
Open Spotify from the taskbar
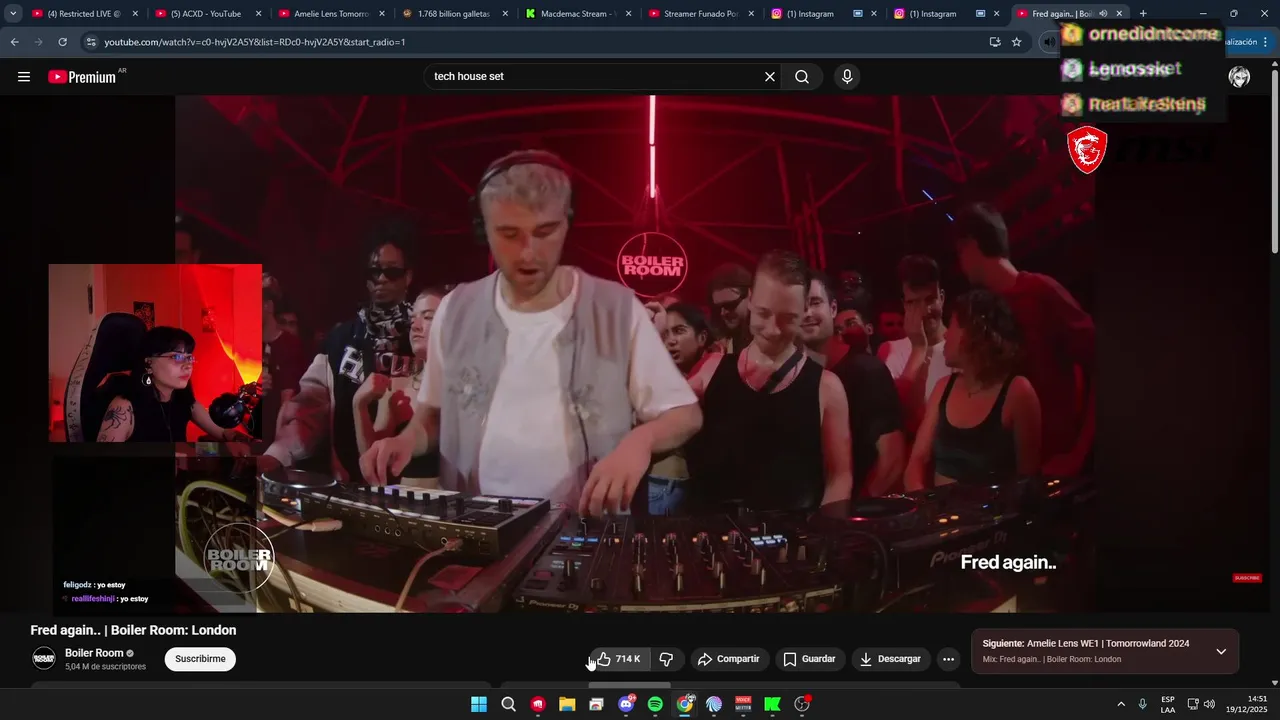[x=655, y=705]
